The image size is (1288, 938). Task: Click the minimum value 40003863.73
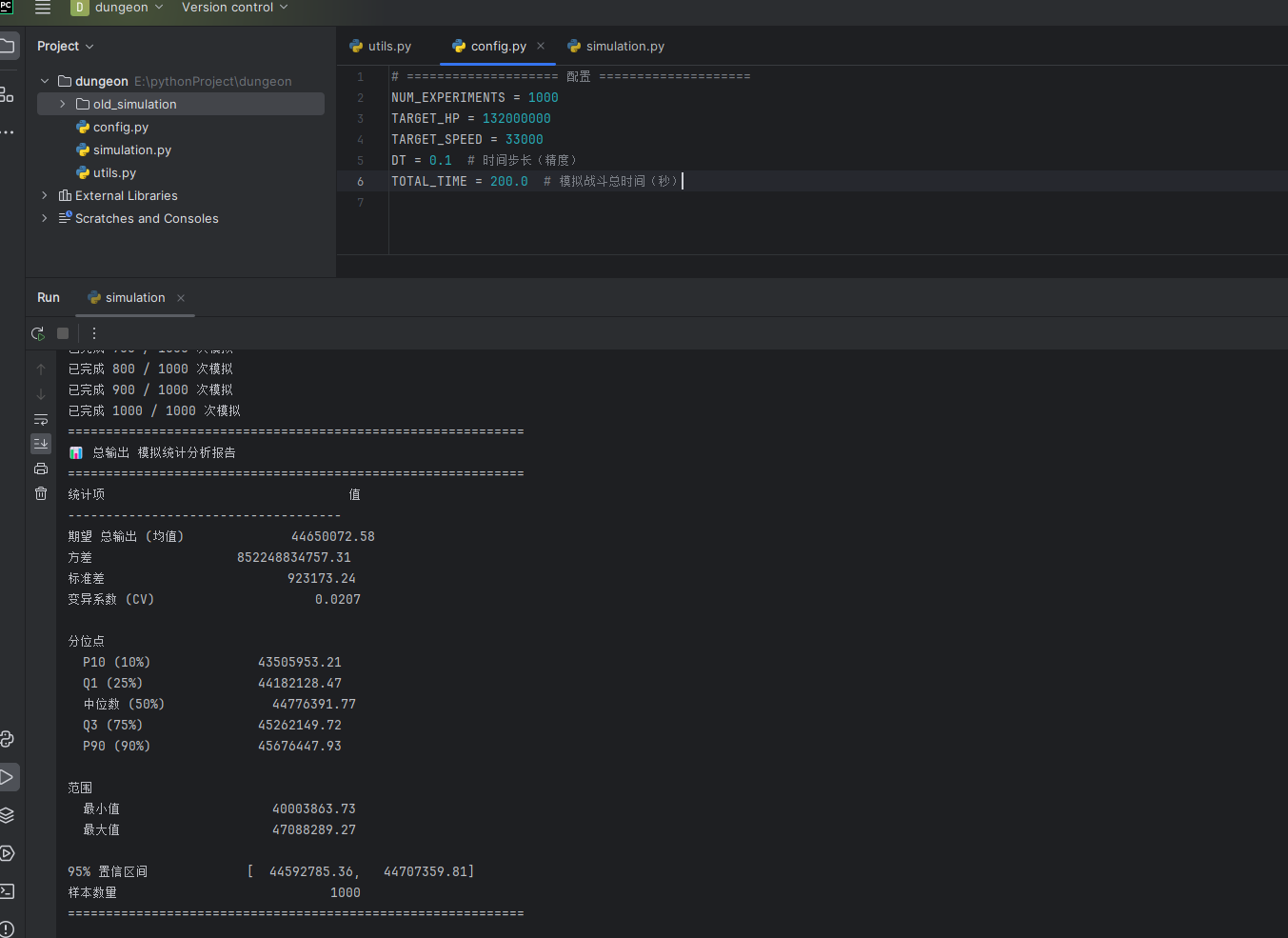[314, 808]
